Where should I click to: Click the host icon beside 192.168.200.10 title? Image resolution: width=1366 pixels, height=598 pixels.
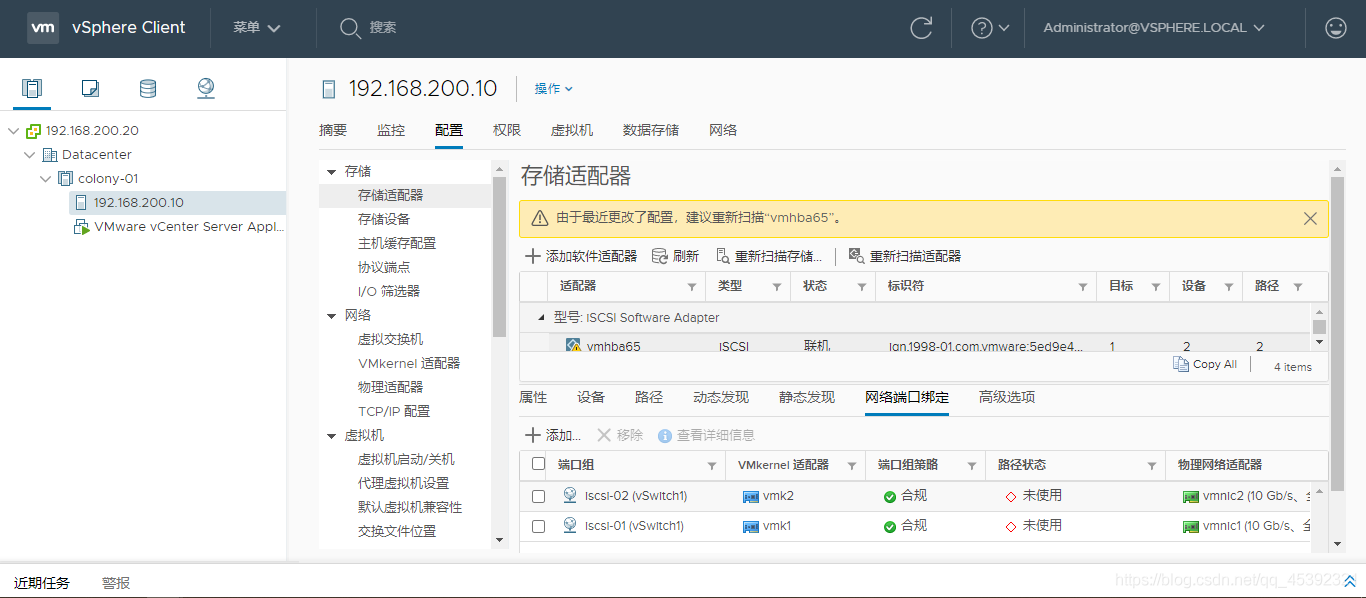329,89
